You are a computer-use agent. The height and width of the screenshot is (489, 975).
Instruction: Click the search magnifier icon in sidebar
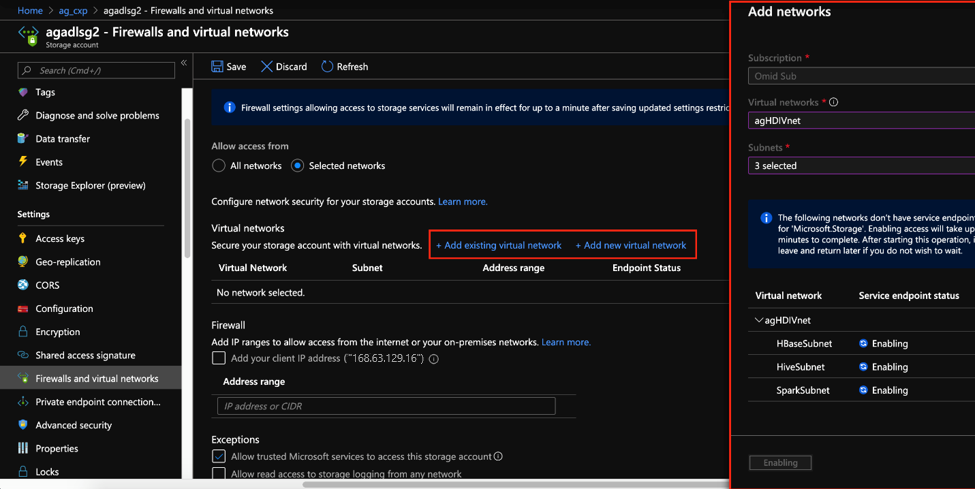[x=27, y=70]
